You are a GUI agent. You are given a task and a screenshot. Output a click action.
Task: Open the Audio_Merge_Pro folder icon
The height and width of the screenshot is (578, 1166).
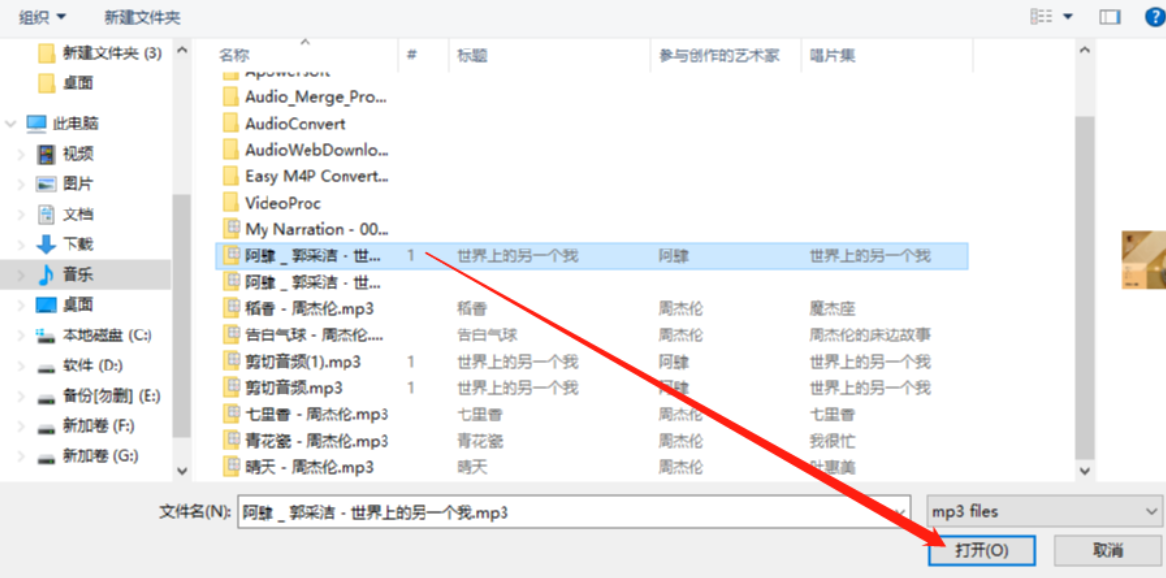click(231, 97)
